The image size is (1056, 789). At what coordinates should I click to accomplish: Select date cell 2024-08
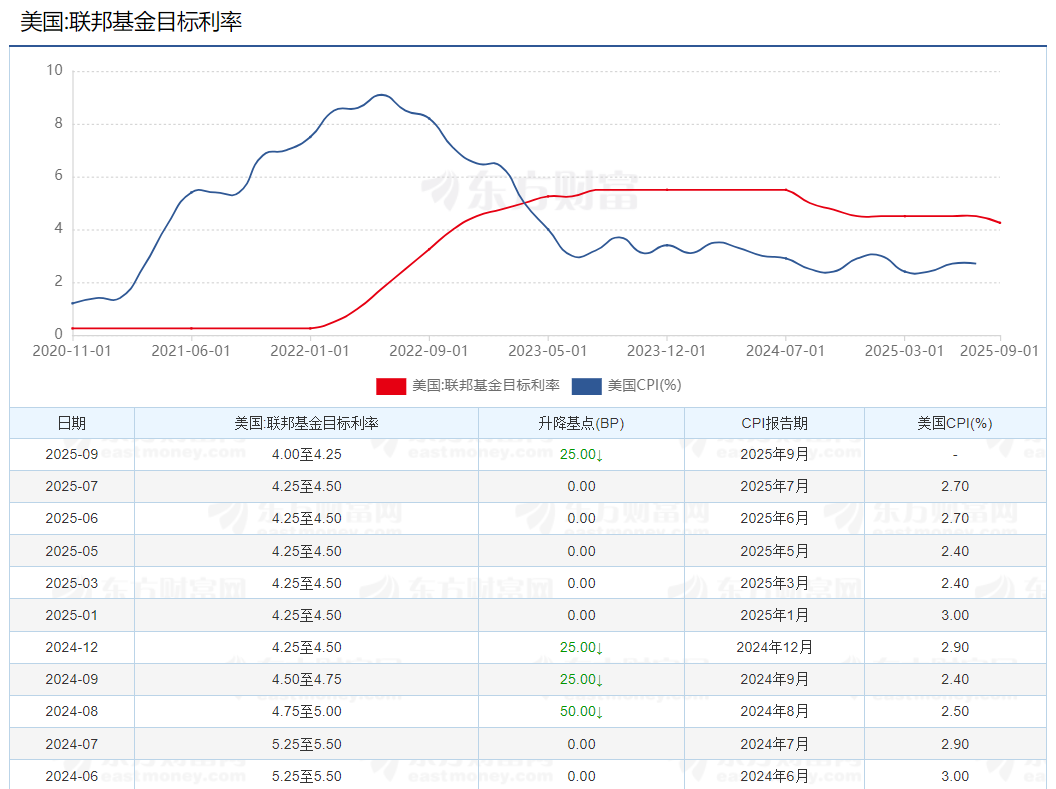[x=71, y=711]
